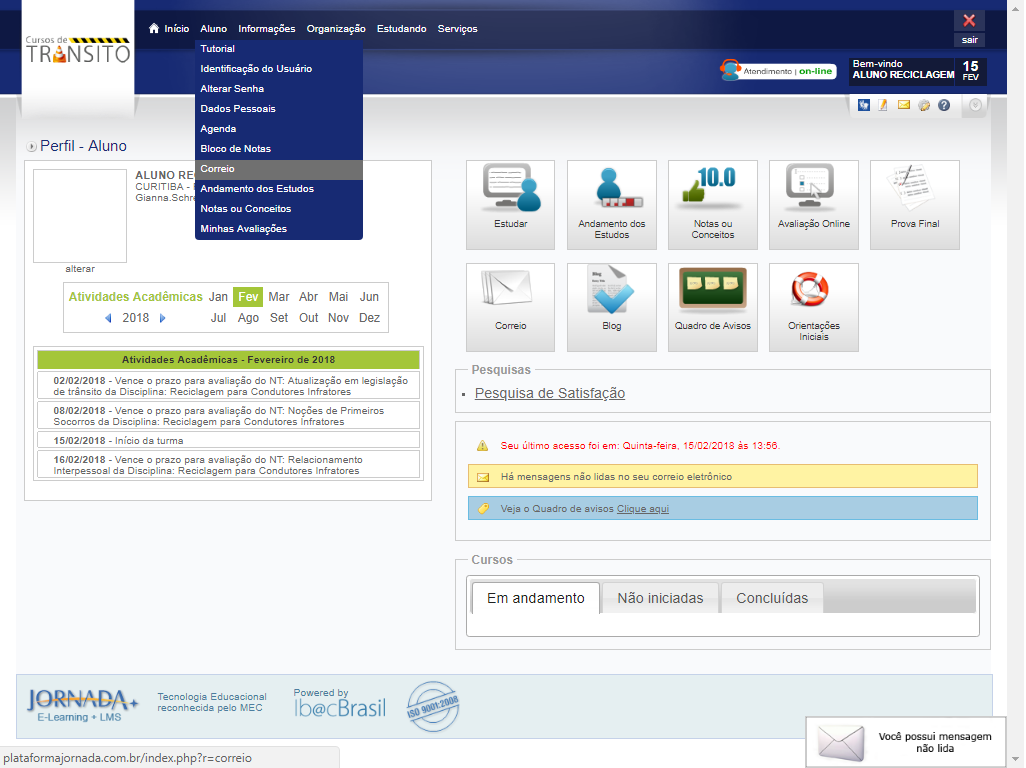Select Mar in the activities calendar
Screen dimensions: 1026x768
click(x=279, y=297)
